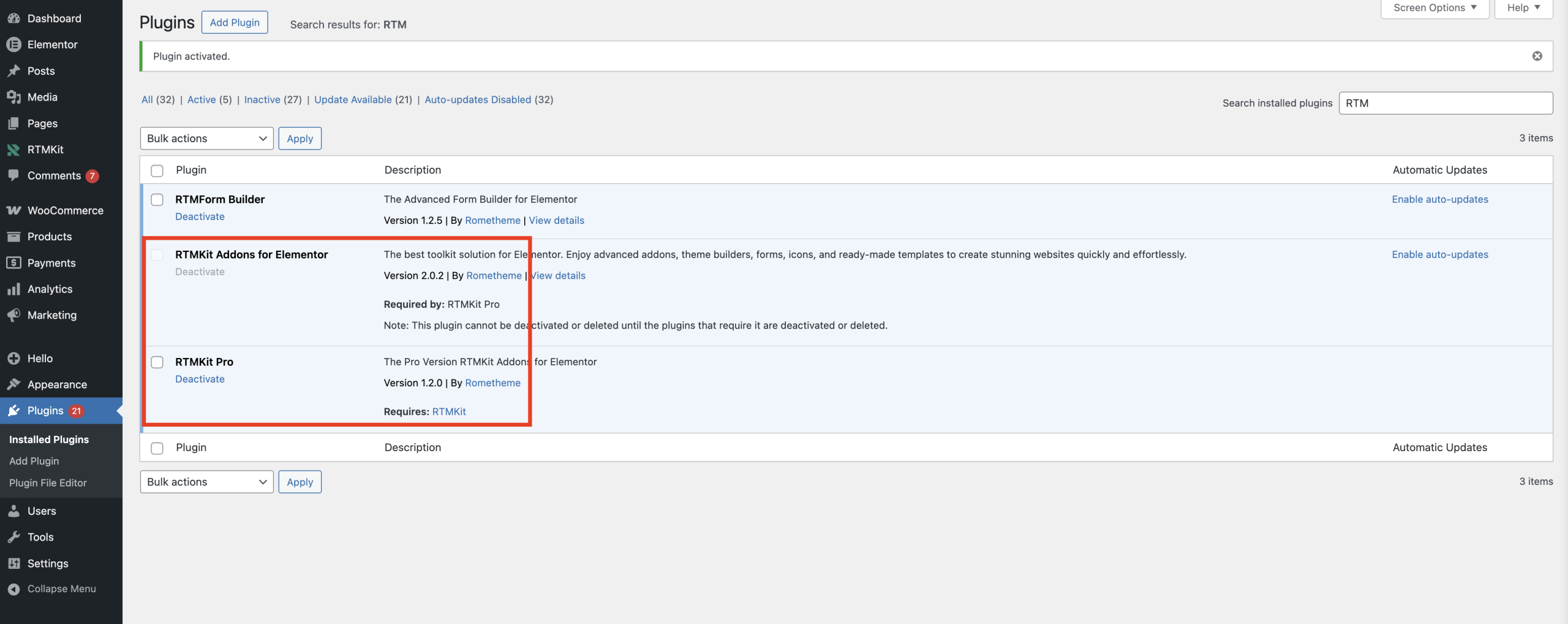This screenshot has height=624, width=1568.
Task: Toggle the select-all checkbox in header
Action: [157, 170]
